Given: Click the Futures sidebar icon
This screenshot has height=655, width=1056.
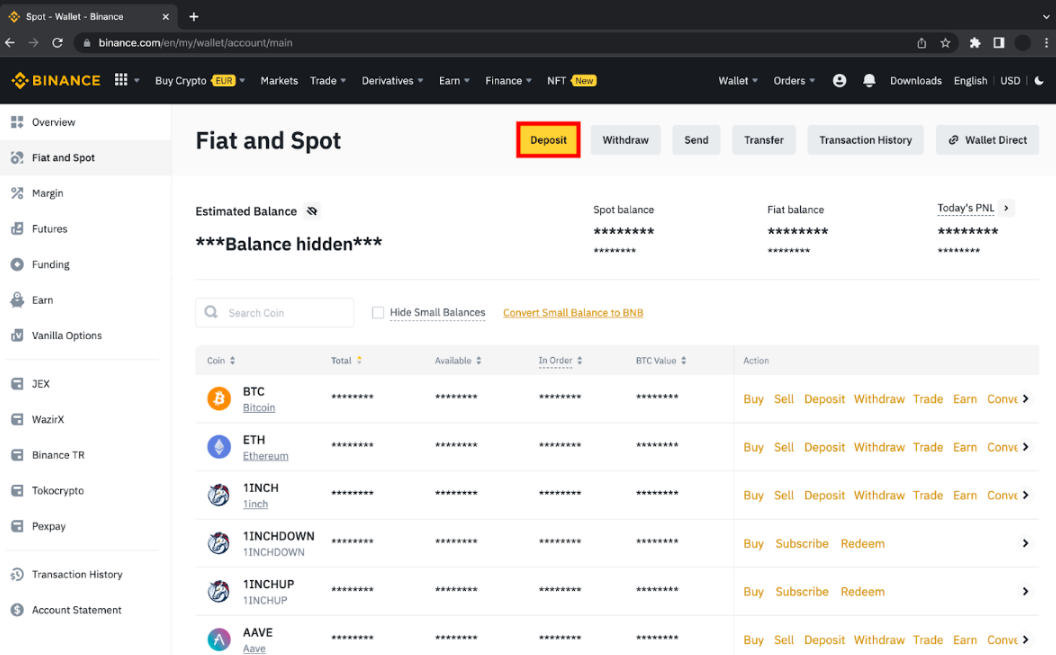Looking at the screenshot, I should click(x=18, y=229).
